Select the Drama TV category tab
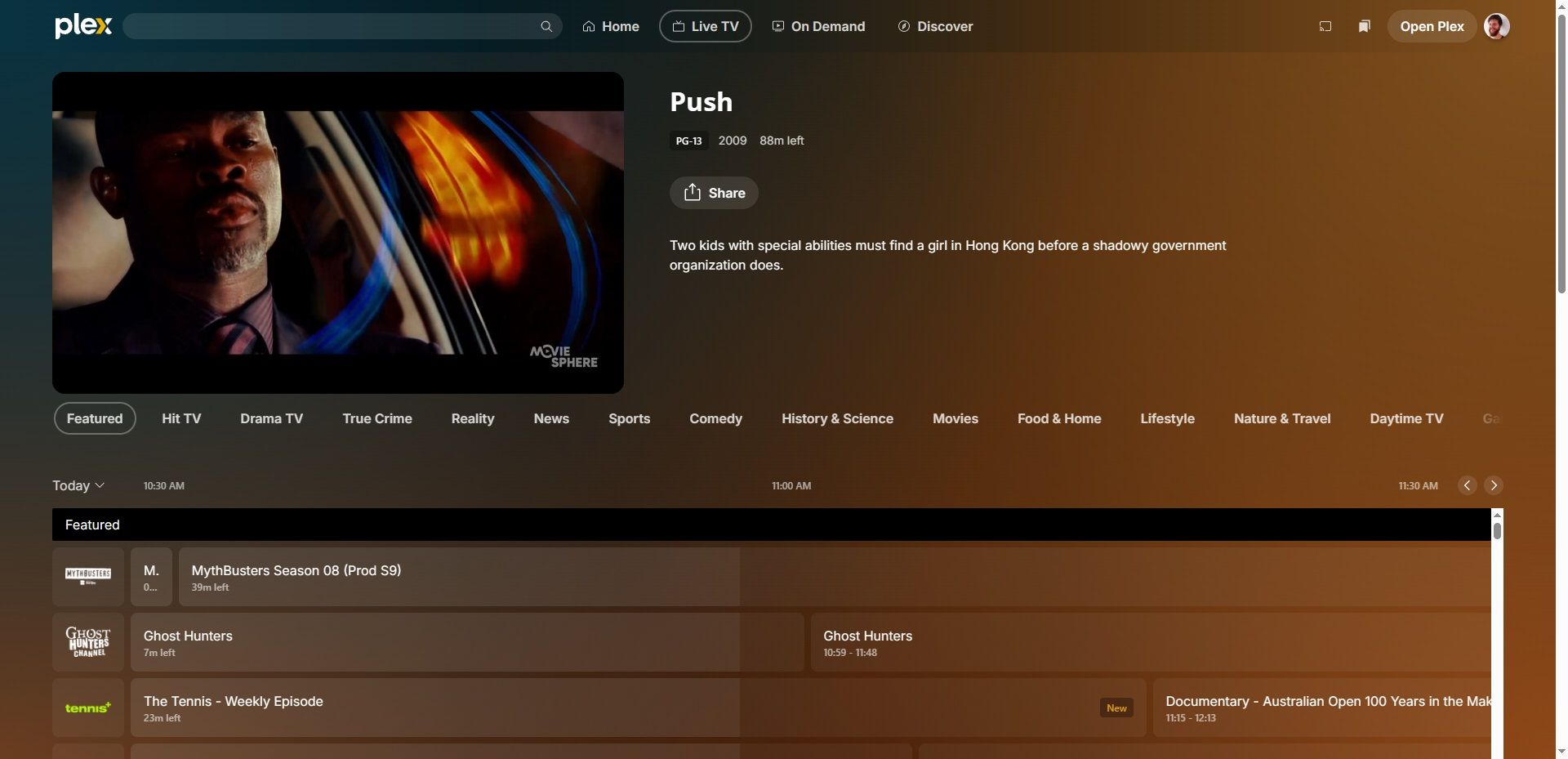Image resolution: width=1568 pixels, height=759 pixels. click(x=271, y=418)
